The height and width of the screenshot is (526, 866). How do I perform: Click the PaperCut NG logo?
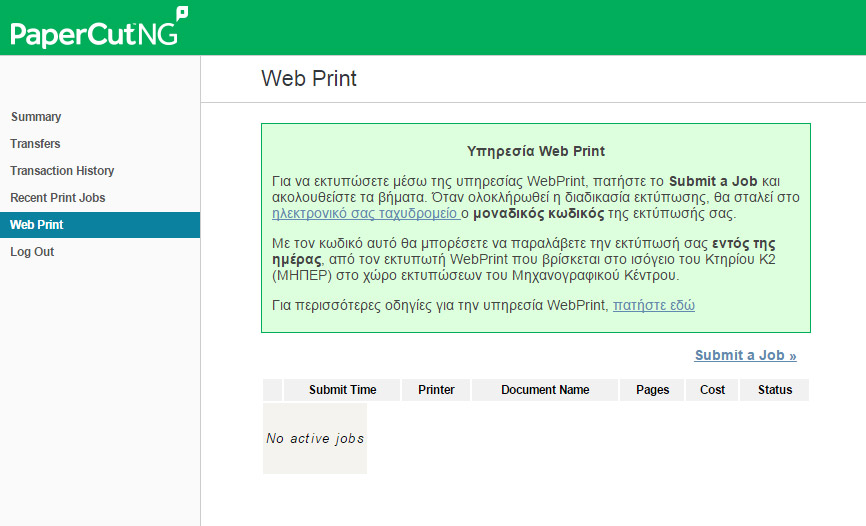pyautogui.click(x=99, y=28)
